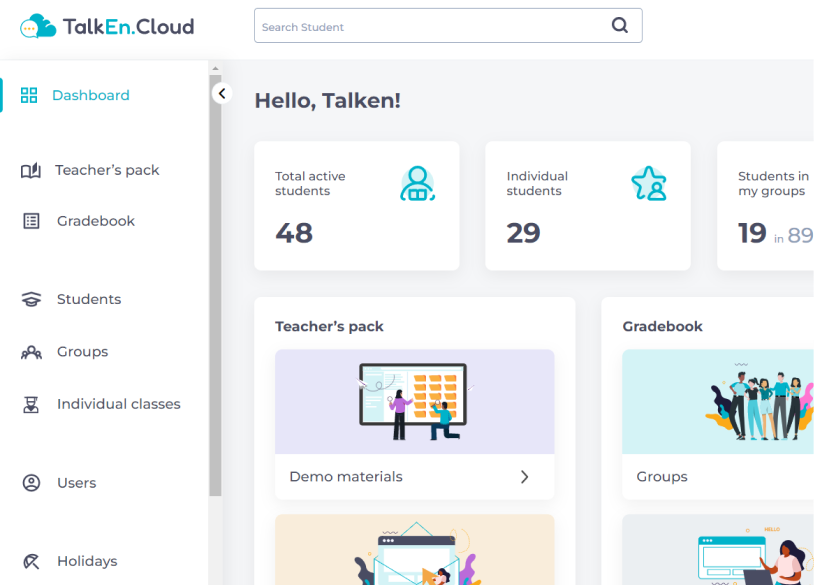Open the Demo materials illustration thumbnail
The width and height of the screenshot is (814, 585).
pyautogui.click(x=414, y=402)
